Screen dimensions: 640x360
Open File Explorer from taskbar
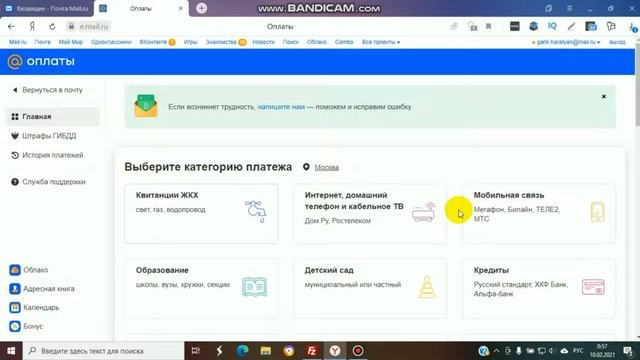pyautogui.click(x=266, y=351)
